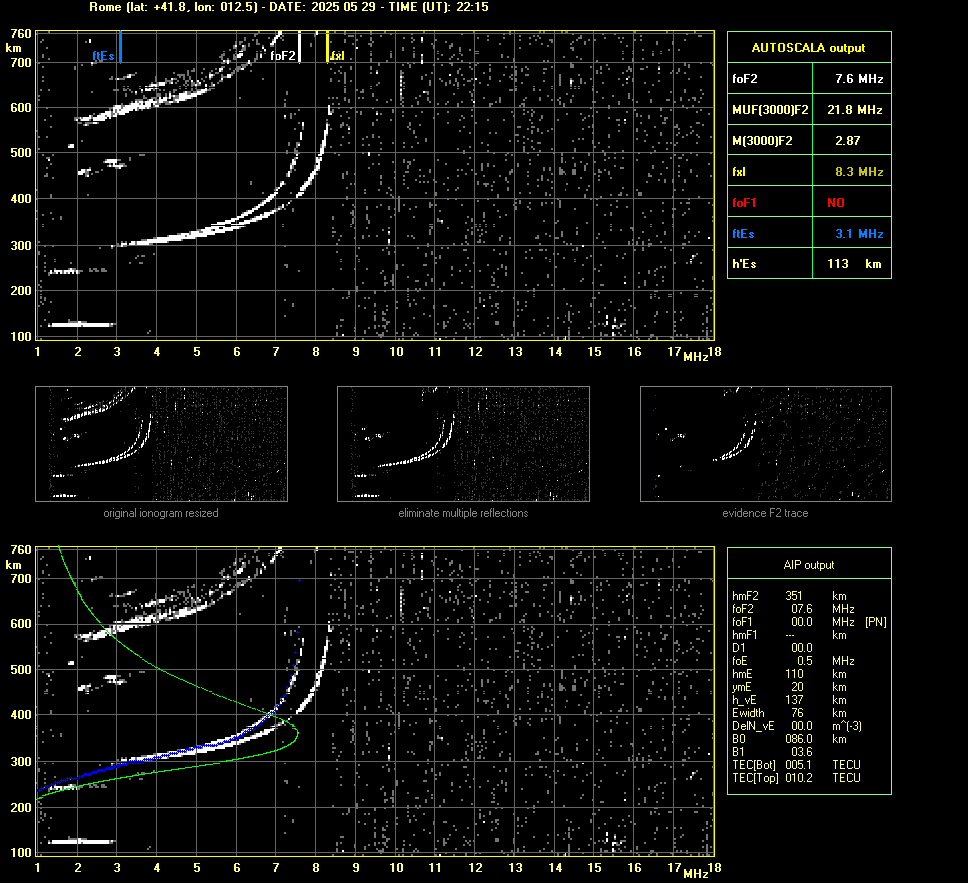Image resolution: width=968 pixels, height=883 pixels.
Task: Click the B0 086.0 km row
Action: pyautogui.click(x=788, y=739)
